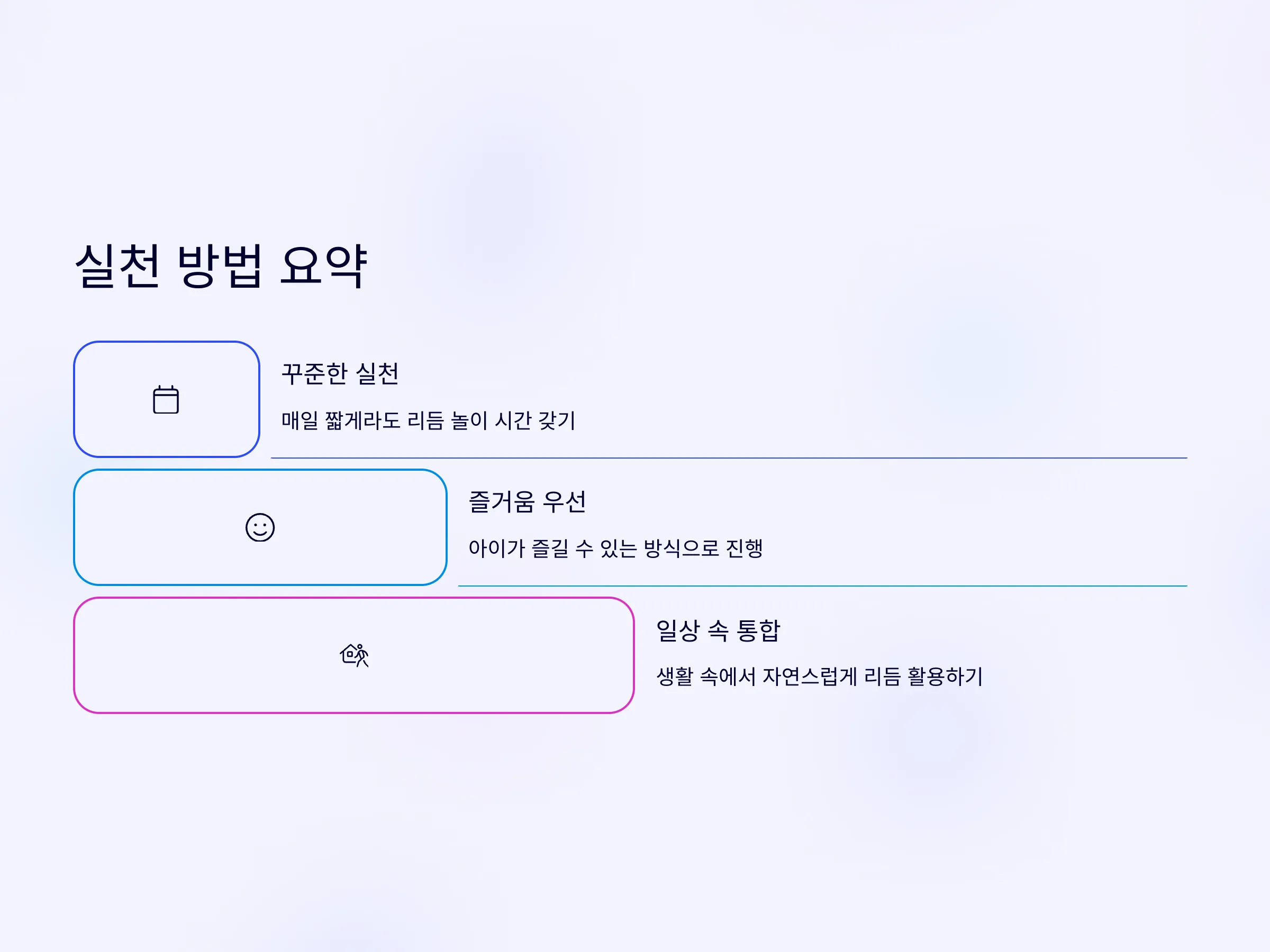The height and width of the screenshot is (952, 1270).
Task: Click the slide title 실천 방법 요약
Action: [221, 266]
